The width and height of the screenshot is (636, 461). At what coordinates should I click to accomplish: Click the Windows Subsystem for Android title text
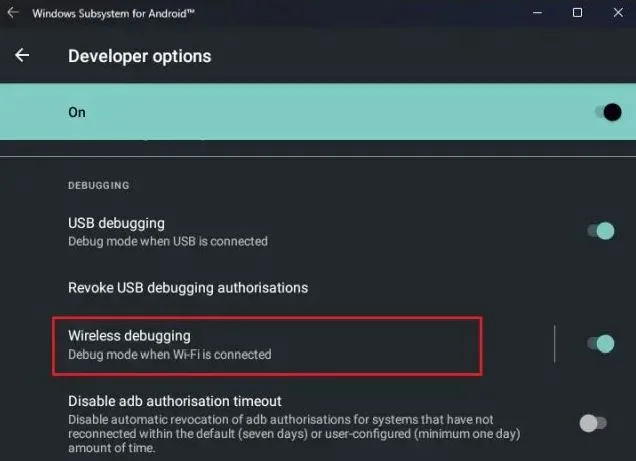[114, 13]
